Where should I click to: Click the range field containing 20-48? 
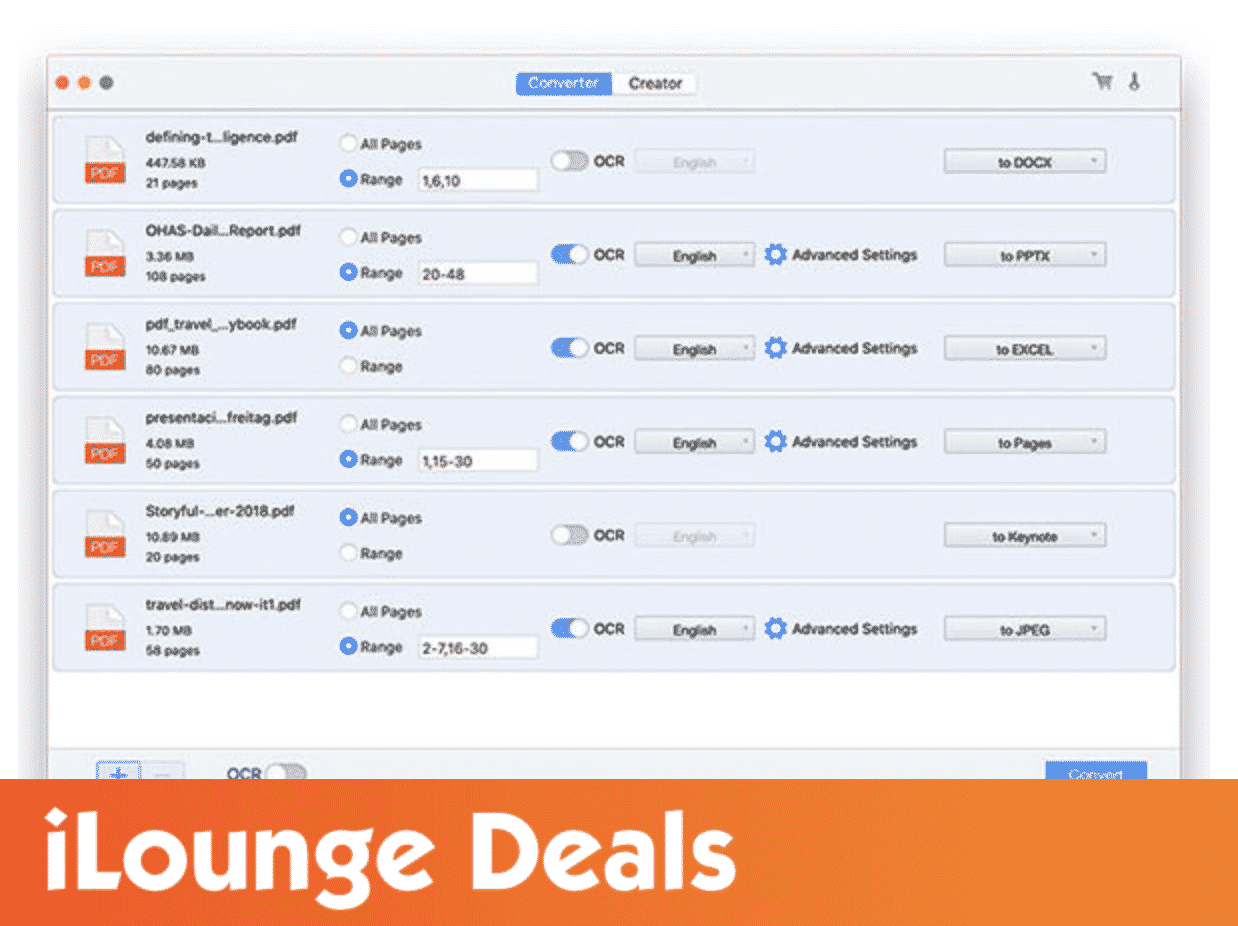click(477, 274)
